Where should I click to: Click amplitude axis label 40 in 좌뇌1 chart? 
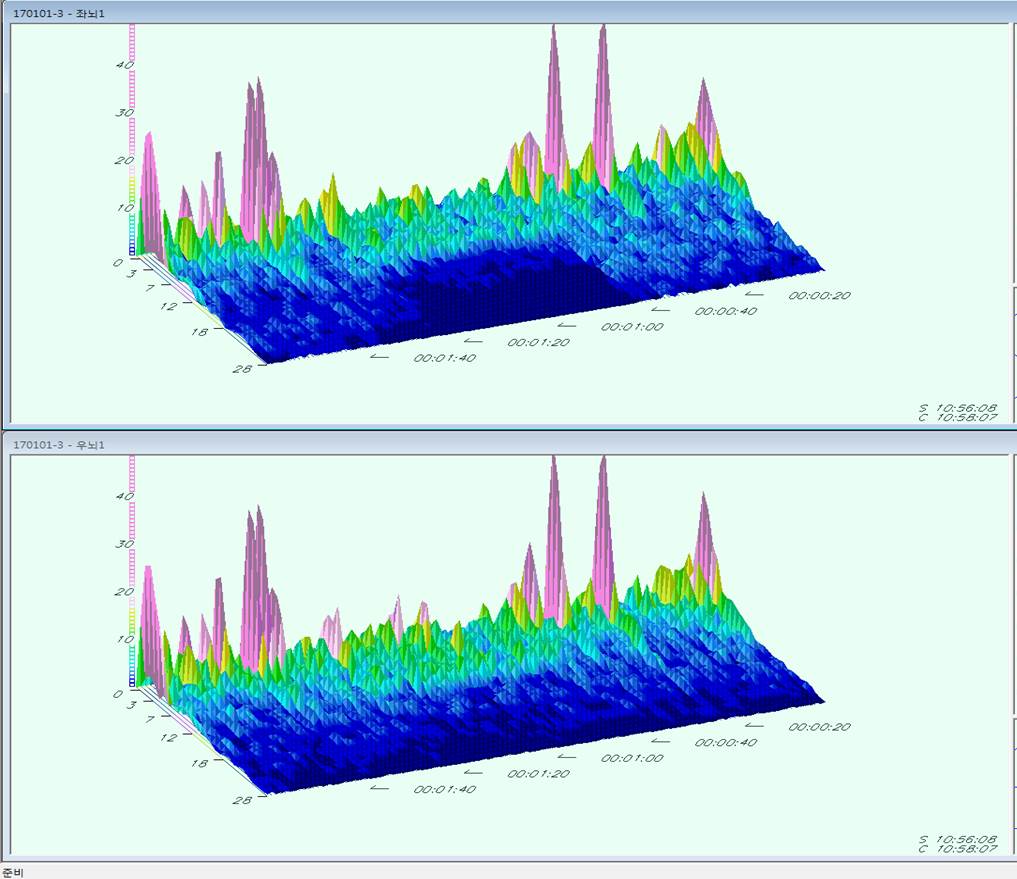125,65
